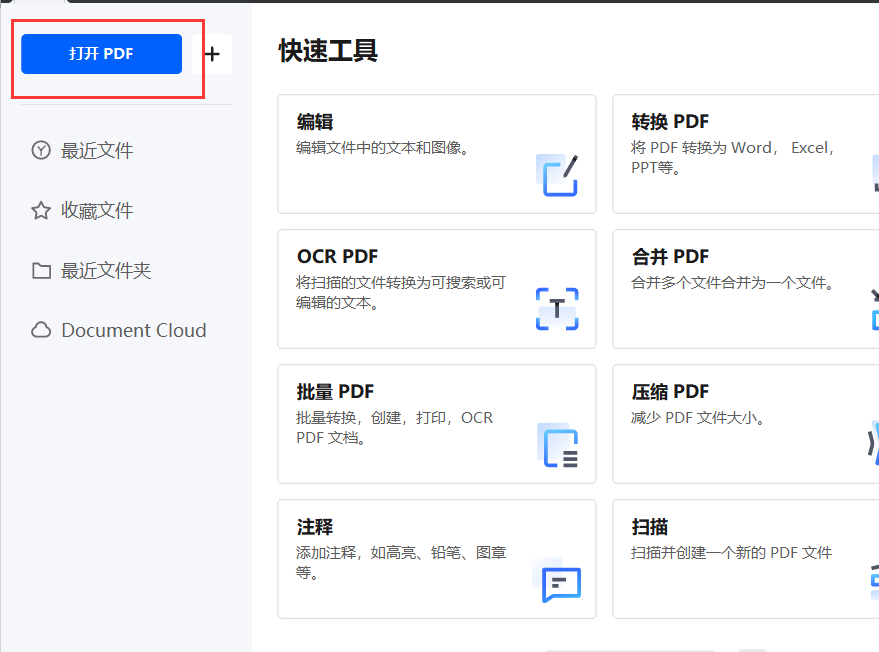Open Document Cloud from the sidebar
879x652 pixels.
133,330
